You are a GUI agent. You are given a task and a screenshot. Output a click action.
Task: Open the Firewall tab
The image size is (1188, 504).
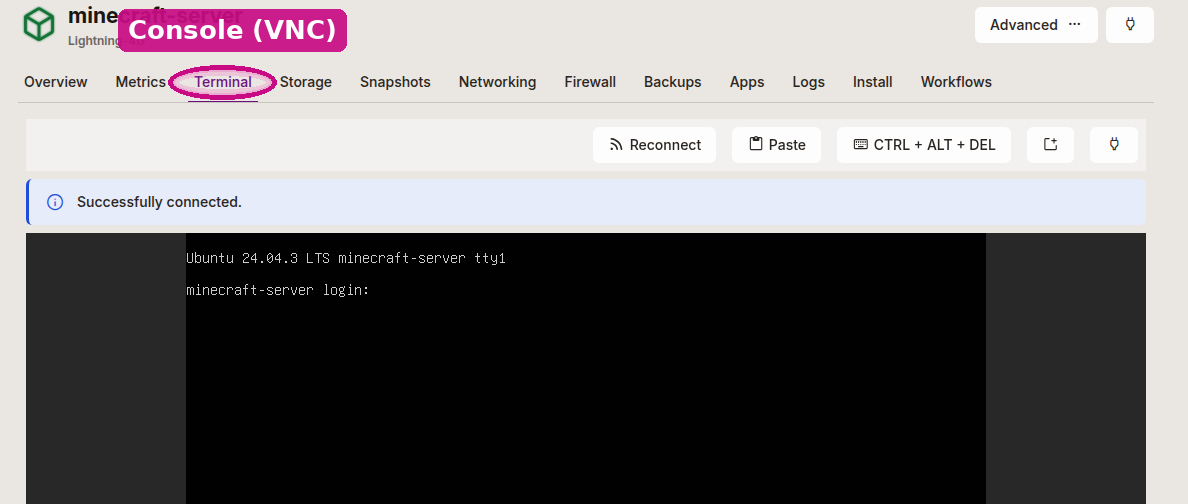(x=590, y=82)
